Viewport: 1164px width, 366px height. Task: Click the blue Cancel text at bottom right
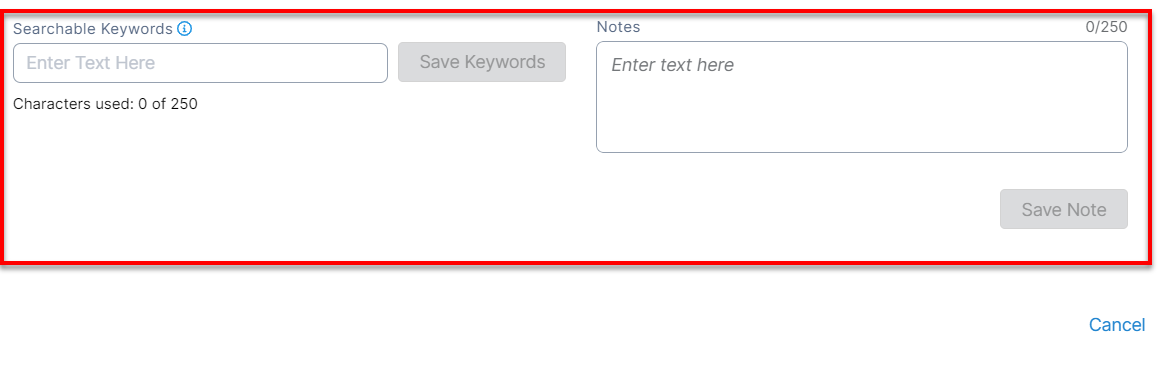(1116, 325)
